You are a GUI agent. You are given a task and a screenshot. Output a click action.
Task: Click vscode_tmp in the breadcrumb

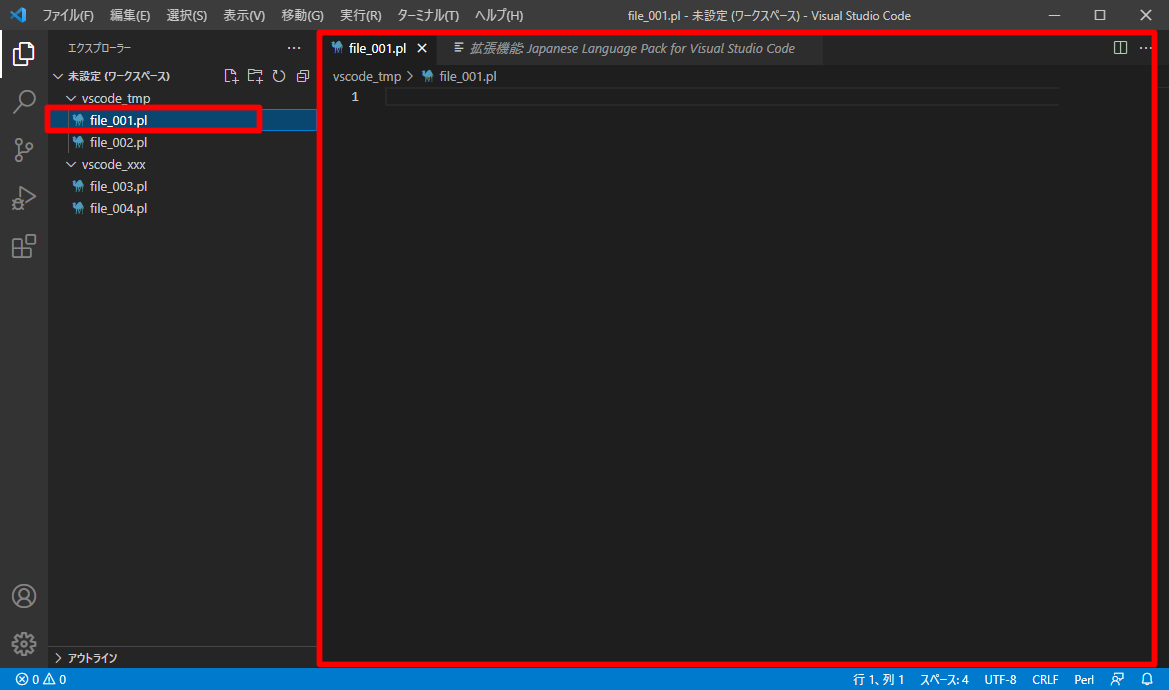367,76
